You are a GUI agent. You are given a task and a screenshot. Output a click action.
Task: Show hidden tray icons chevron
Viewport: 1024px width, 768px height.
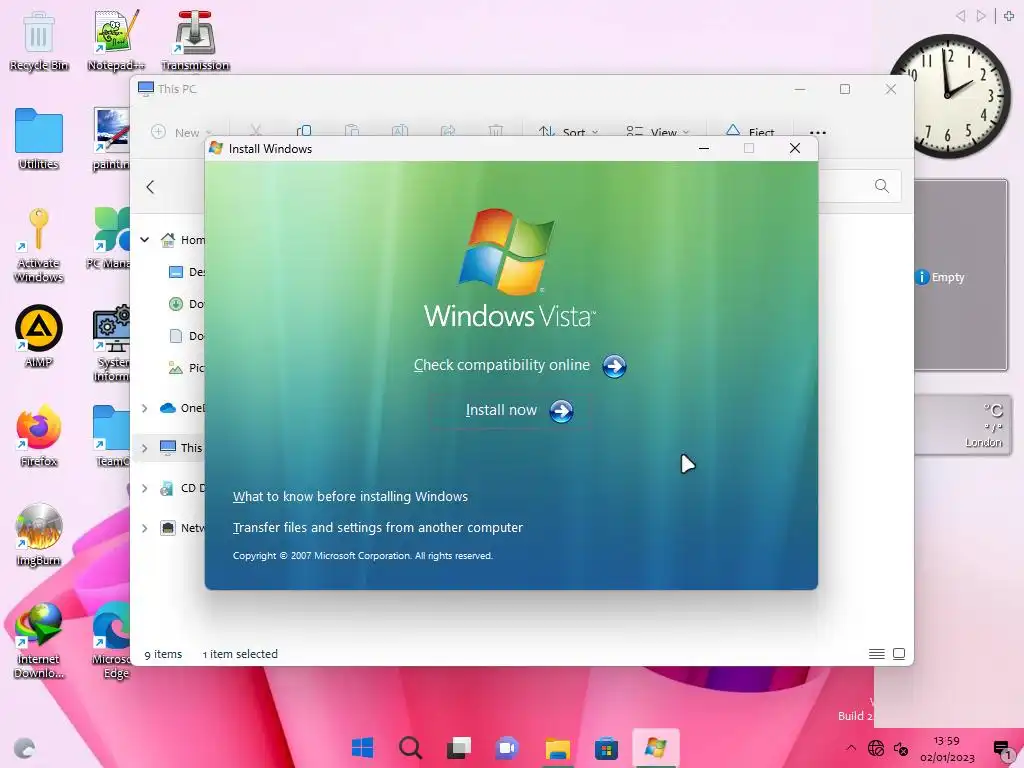coord(850,748)
